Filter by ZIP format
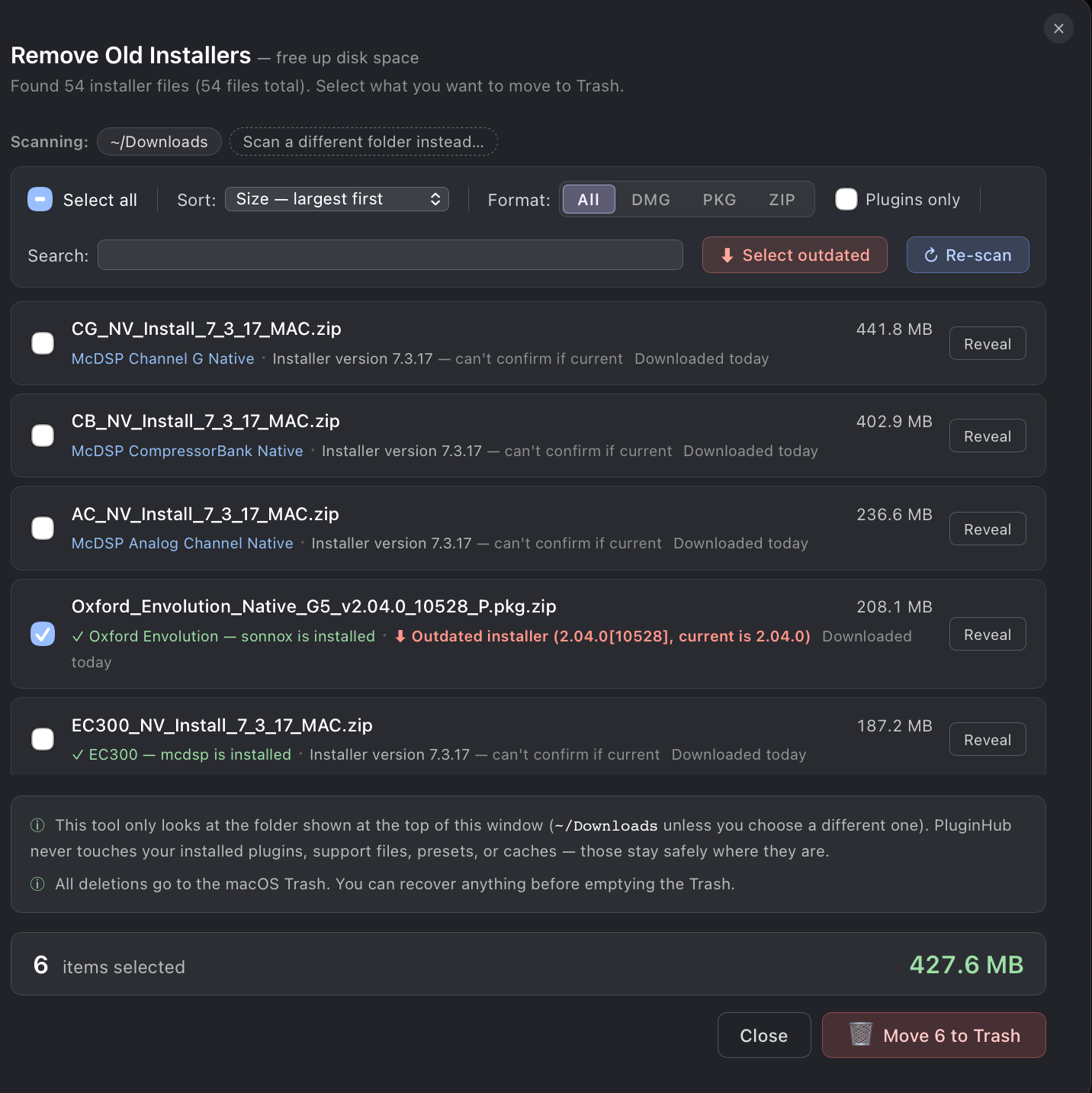 [x=782, y=200]
